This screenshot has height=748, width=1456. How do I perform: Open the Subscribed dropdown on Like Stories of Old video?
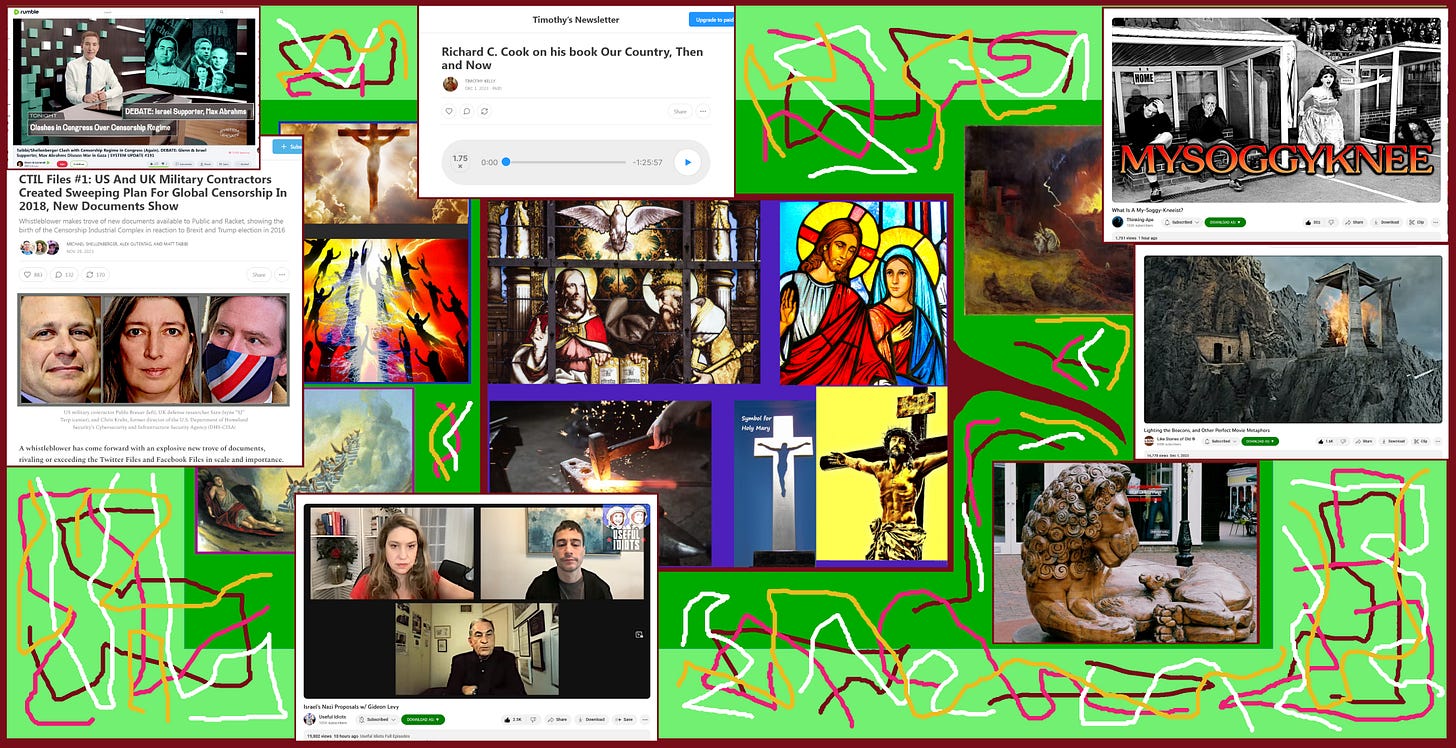[1220, 441]
